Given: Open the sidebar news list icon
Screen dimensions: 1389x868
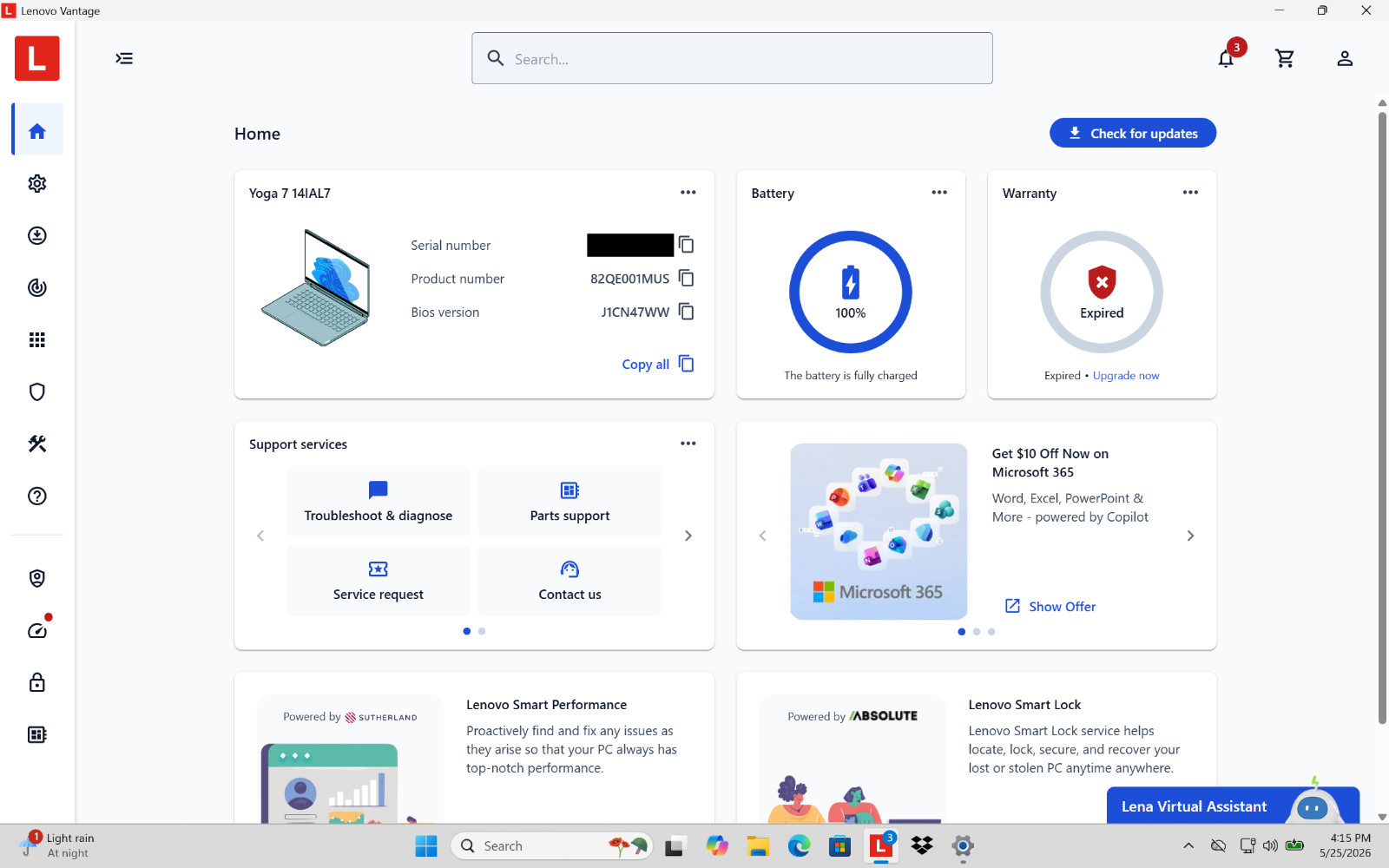Looking at the screenshot, I should pos(37,734).
